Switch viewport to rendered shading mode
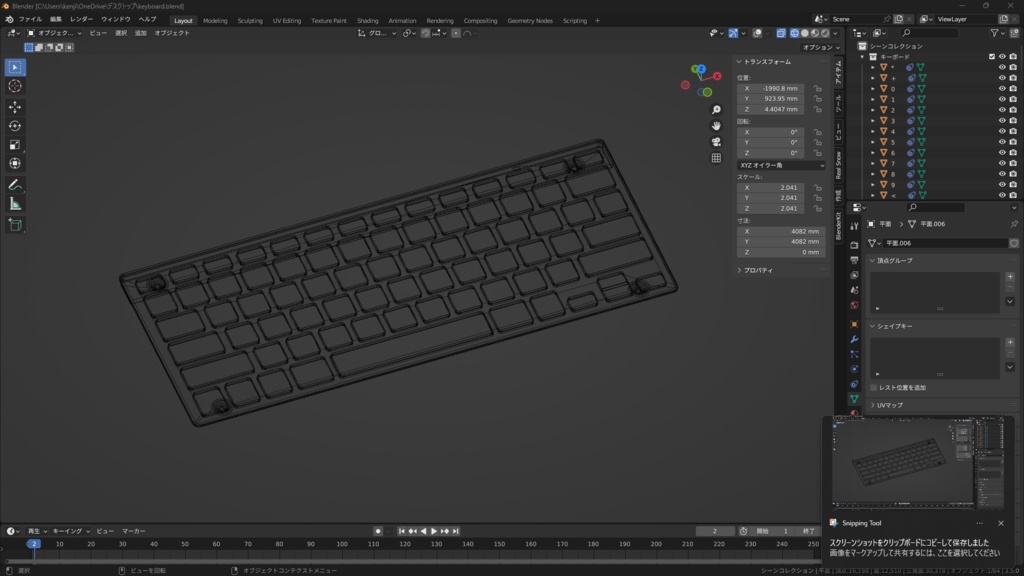The height and width of the screenshot is (576, 1024). pyautogui.click(x=824, y=33)
